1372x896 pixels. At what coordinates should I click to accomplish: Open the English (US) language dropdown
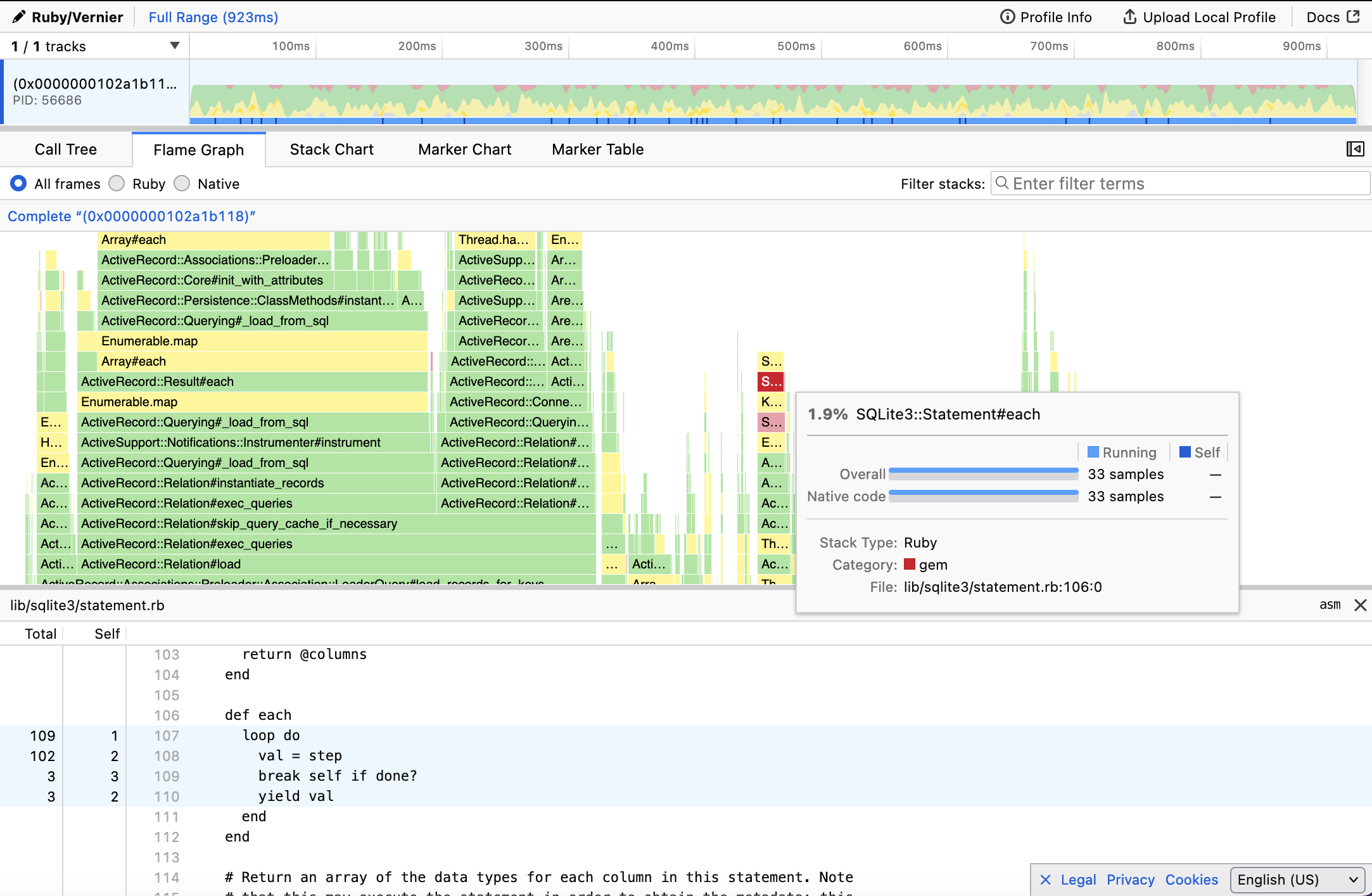coord(1297,880)
